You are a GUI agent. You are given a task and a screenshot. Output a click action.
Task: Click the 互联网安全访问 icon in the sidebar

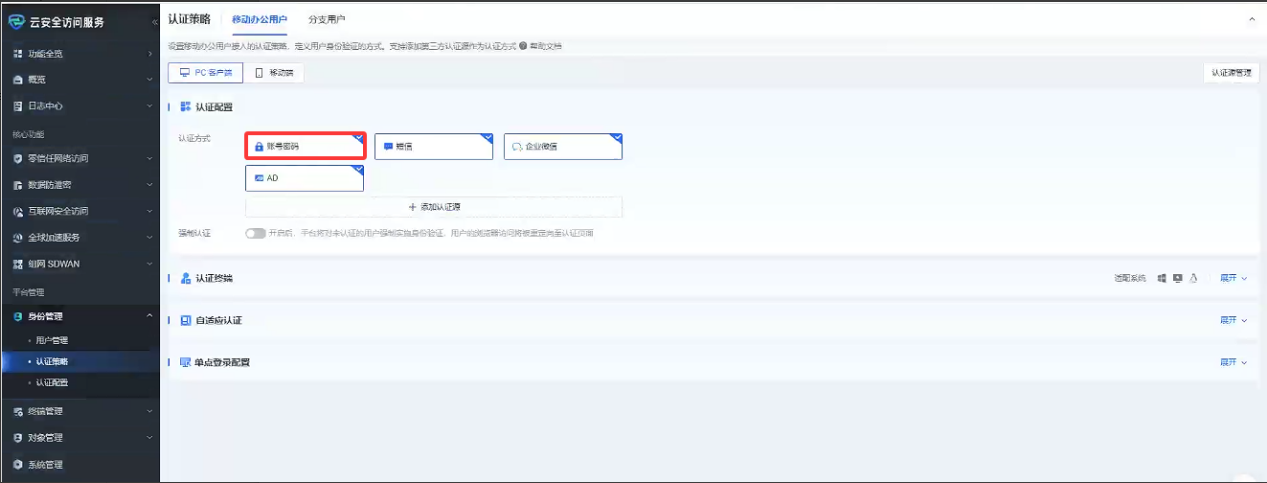(x=18, y=211)
